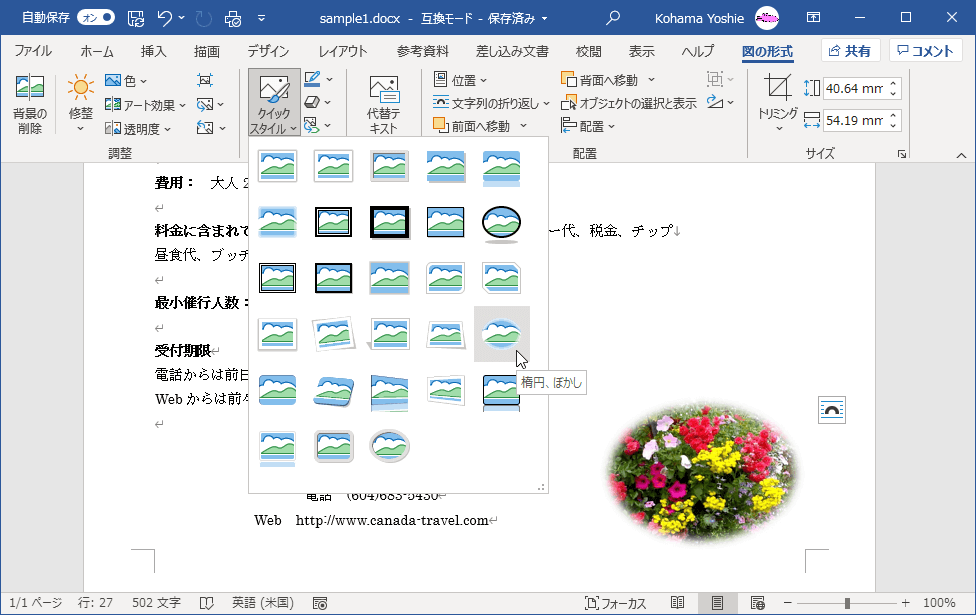
Task: Open the Quick Styles (クイックスタイル) dropdown
Action: tap(274, 103)
